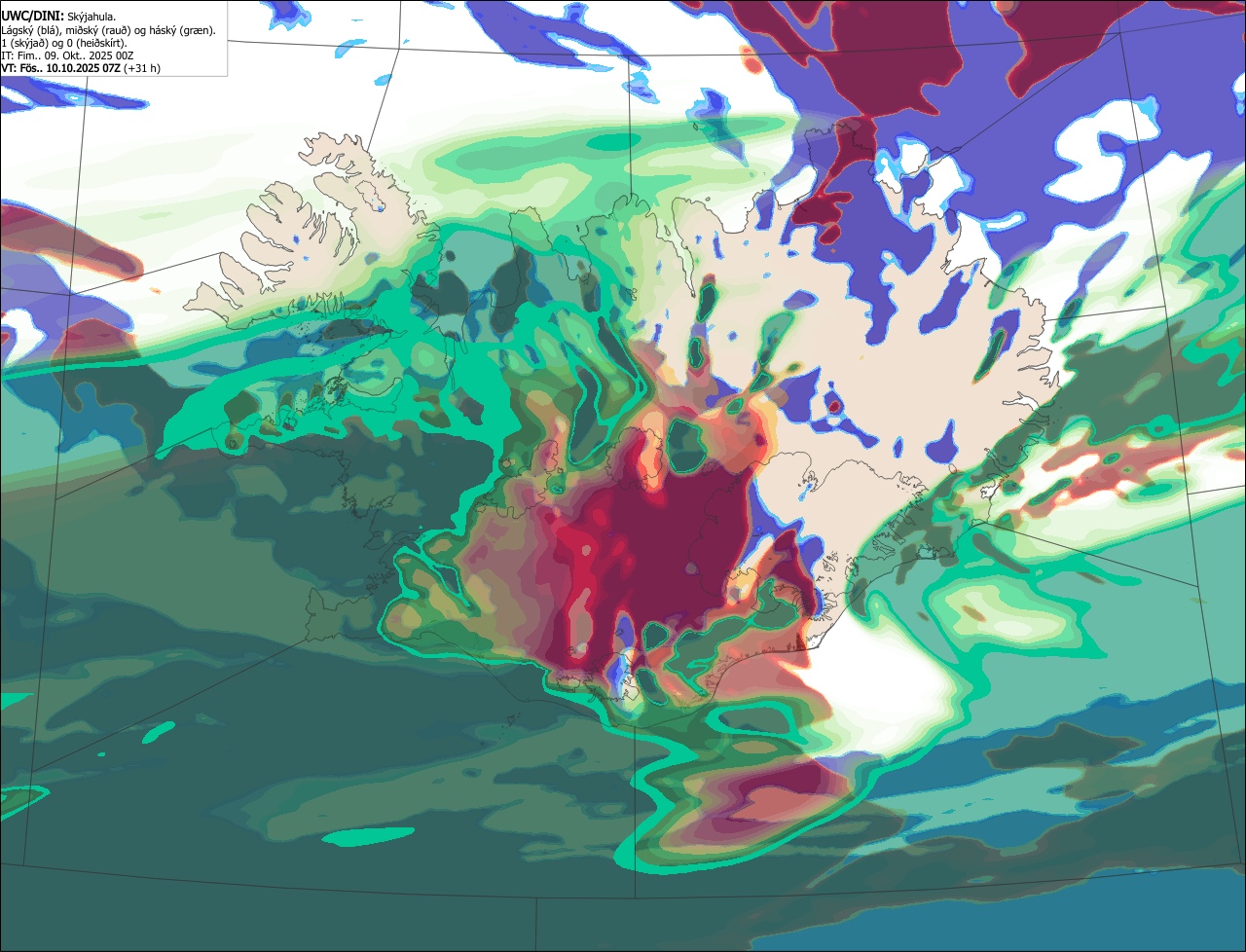Click the 'VT: Fös.. 10.10.2025 07Z' valid-time line
Image resolution: width=1246 pixels, height=952 pixels.
(81, 68)
